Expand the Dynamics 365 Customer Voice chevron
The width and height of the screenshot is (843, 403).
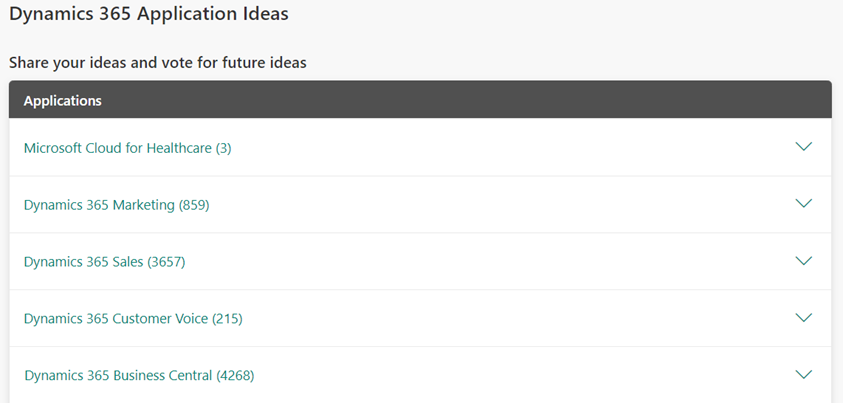coord(803,318)
